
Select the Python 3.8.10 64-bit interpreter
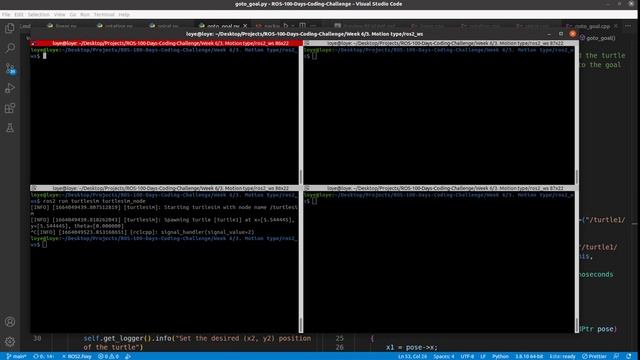(529, 356)
